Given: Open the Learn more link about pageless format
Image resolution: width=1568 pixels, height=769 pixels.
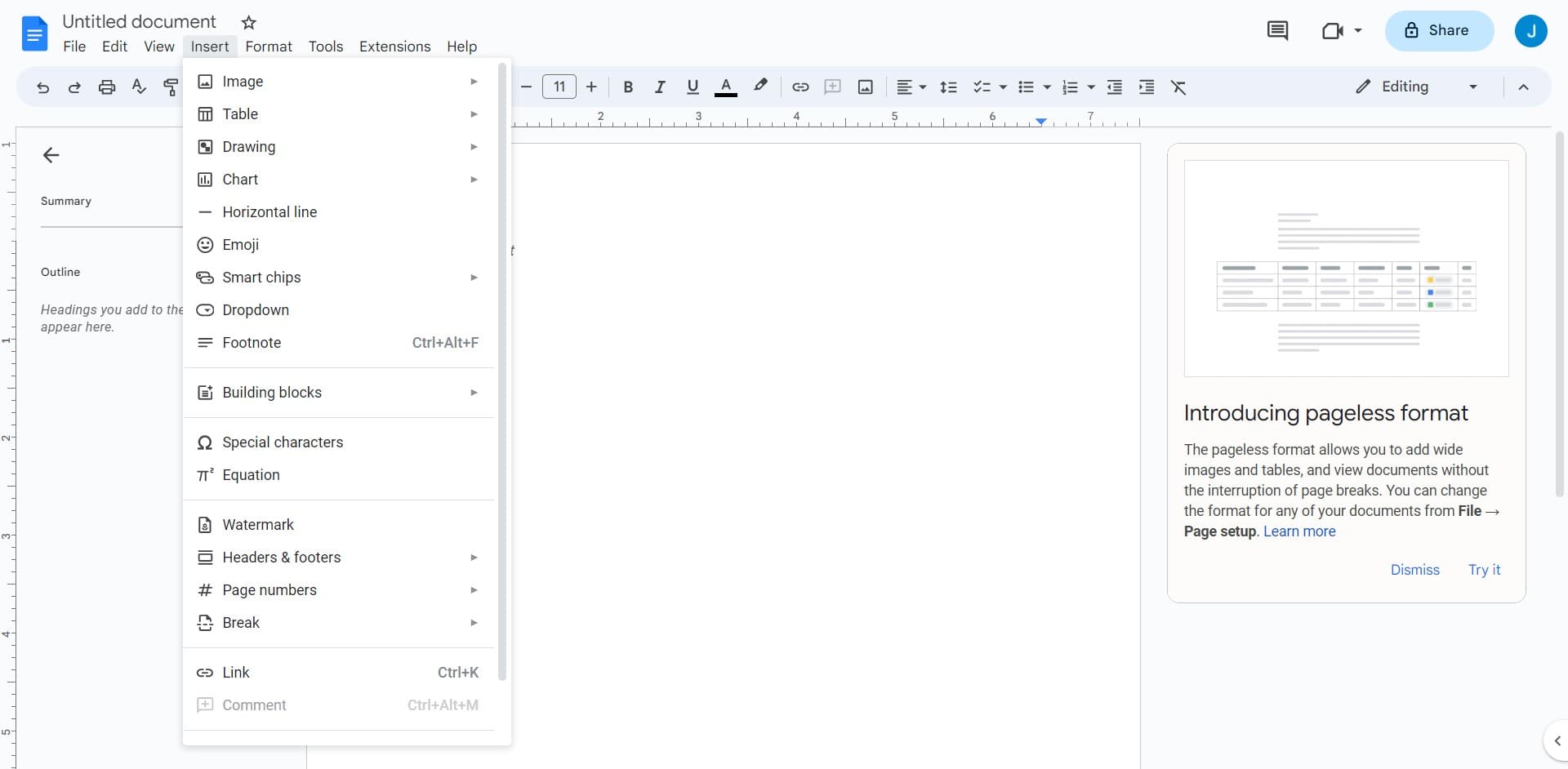Looking at the screenshot, I should 1298,531.
